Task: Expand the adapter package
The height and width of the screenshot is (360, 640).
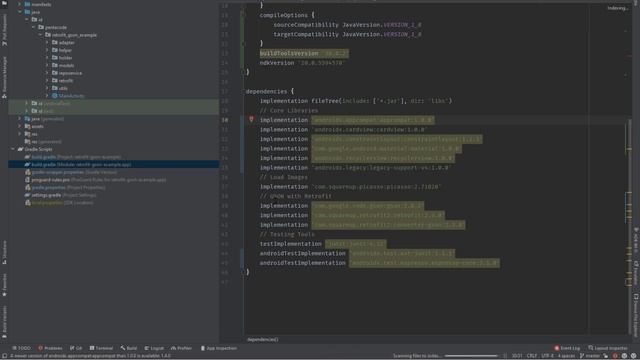Action: pyautogui.click(x=47, y=42)
